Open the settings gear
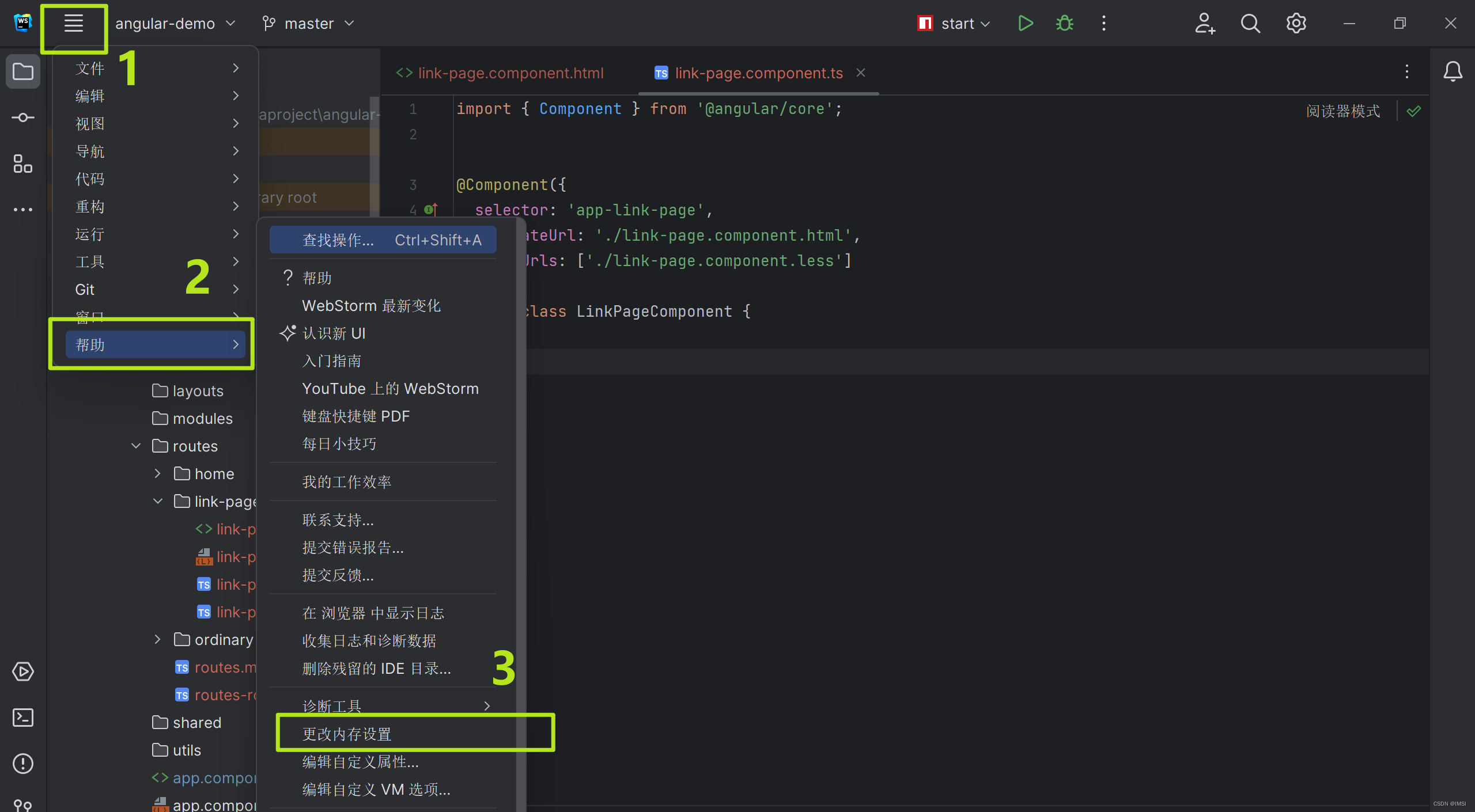This screenshot has height=812, width=1475. [x=1295, y=23]
